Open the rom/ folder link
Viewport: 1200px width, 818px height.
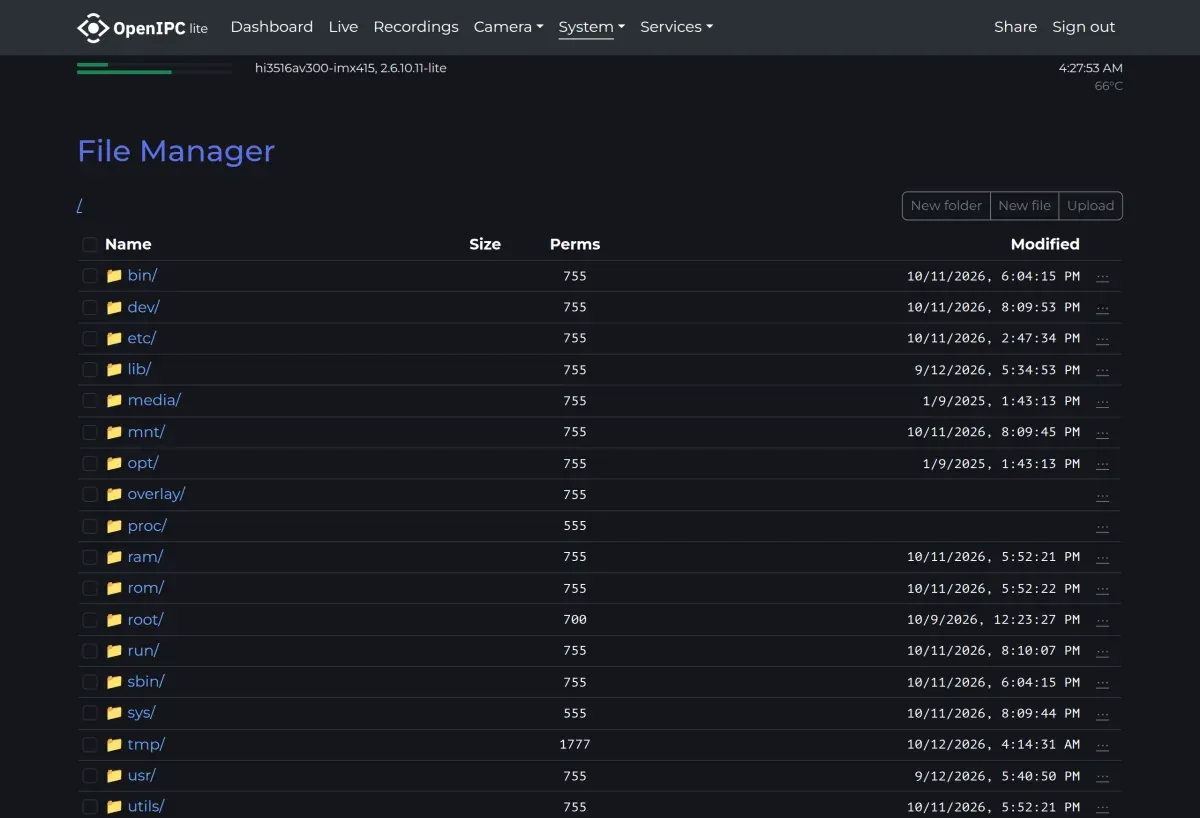(x=146, y=588)
